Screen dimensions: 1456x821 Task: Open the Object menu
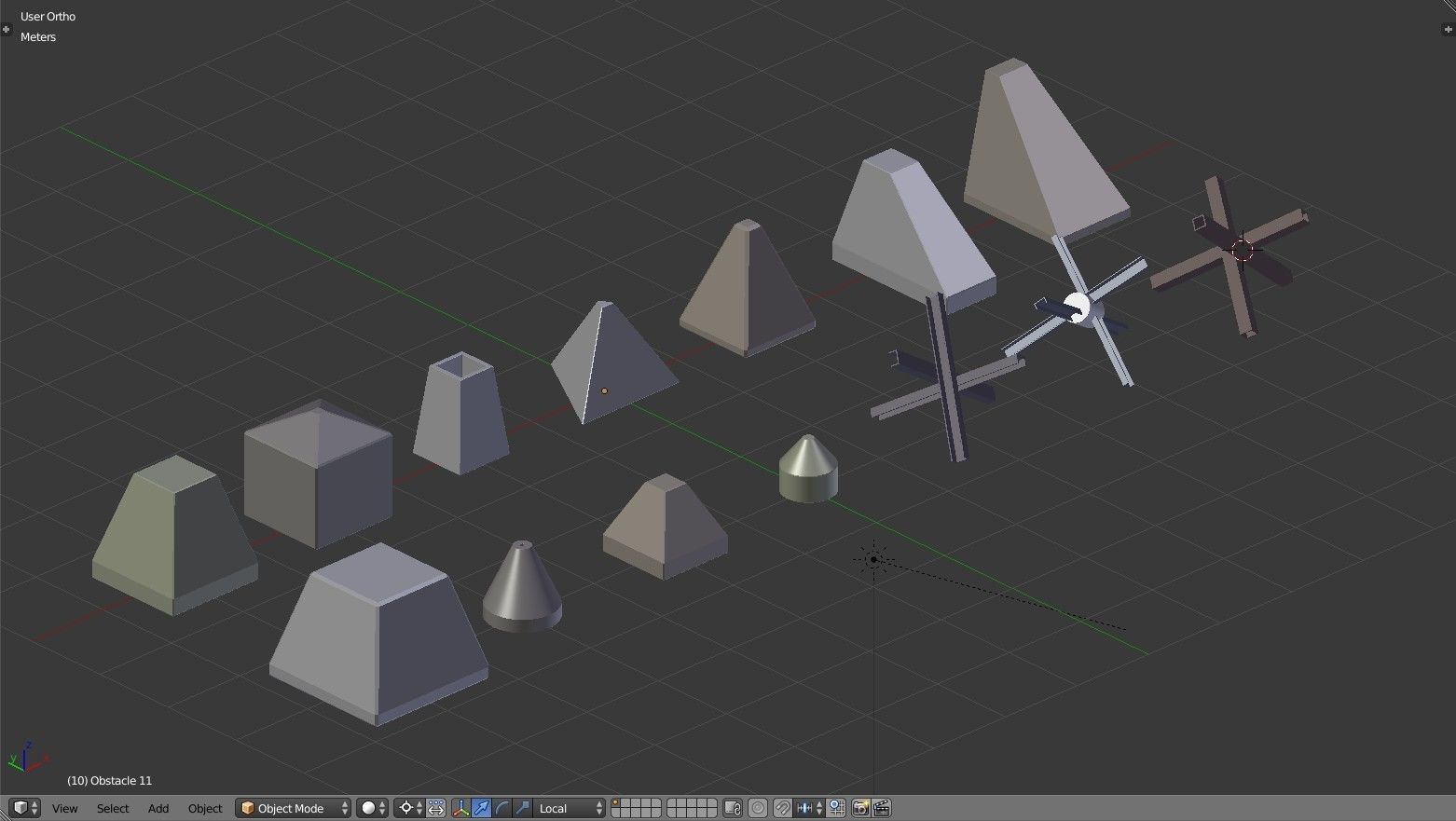click(205, 808)
